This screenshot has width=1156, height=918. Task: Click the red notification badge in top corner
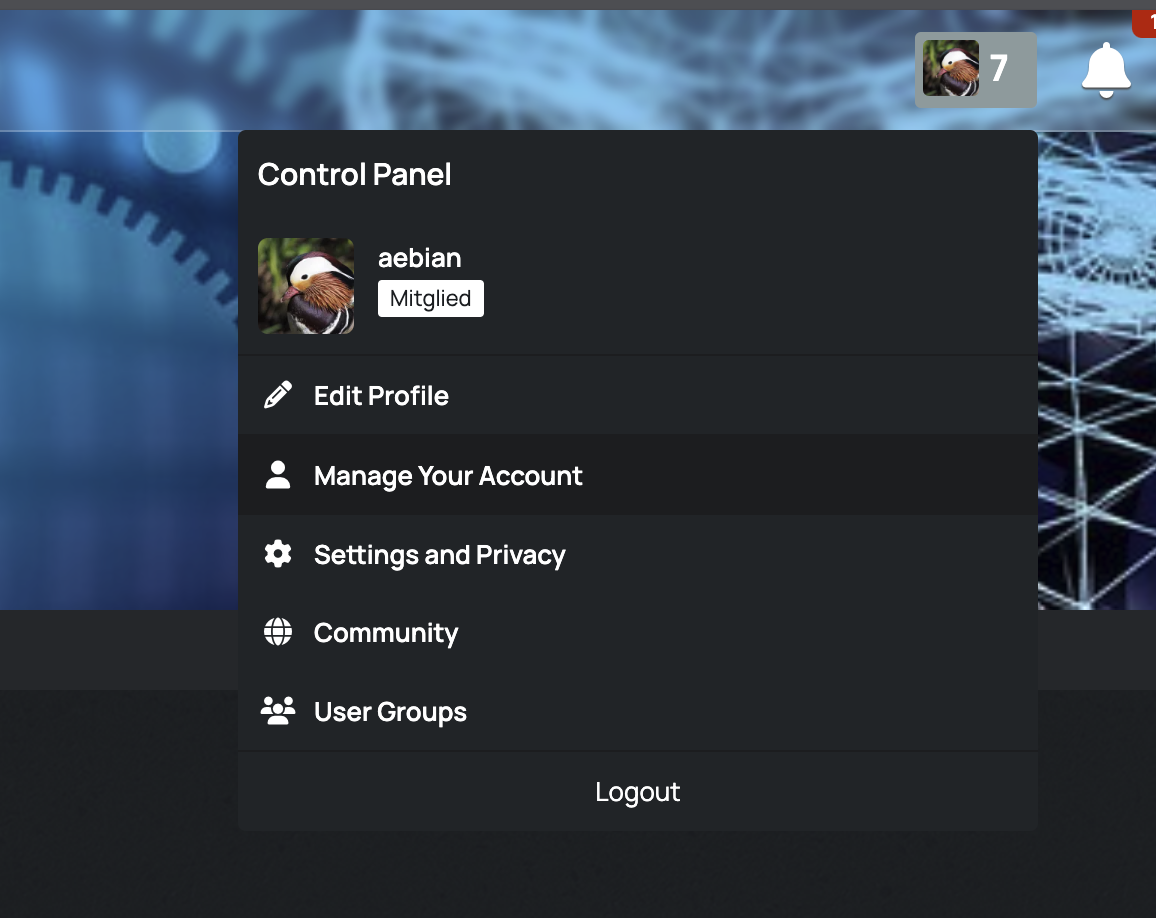click(x=1145, y=22)
